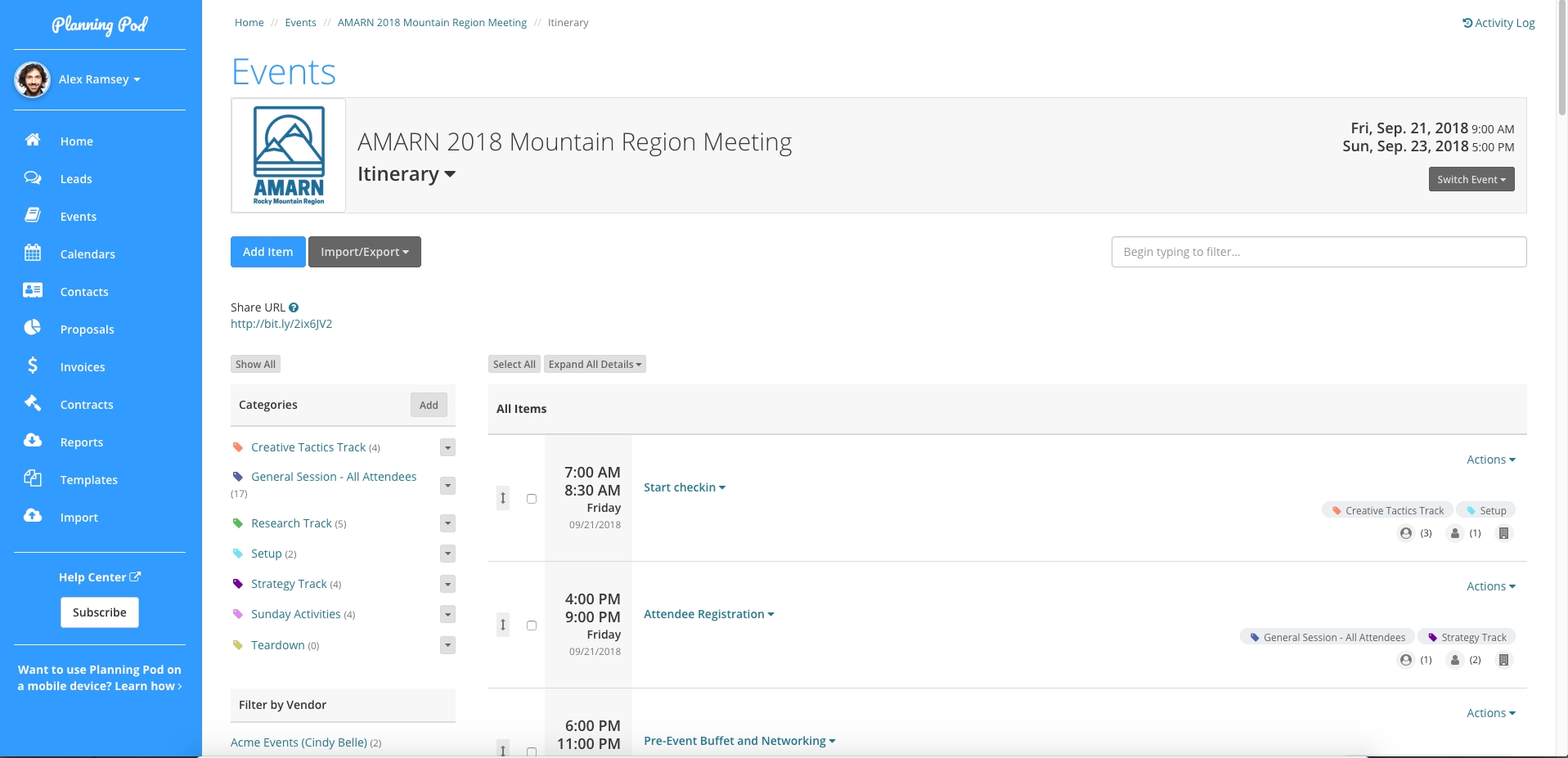Screen dimensions: 1568x758
Task: Click the Import cloud upload icon
Action: tap(33, 516)
